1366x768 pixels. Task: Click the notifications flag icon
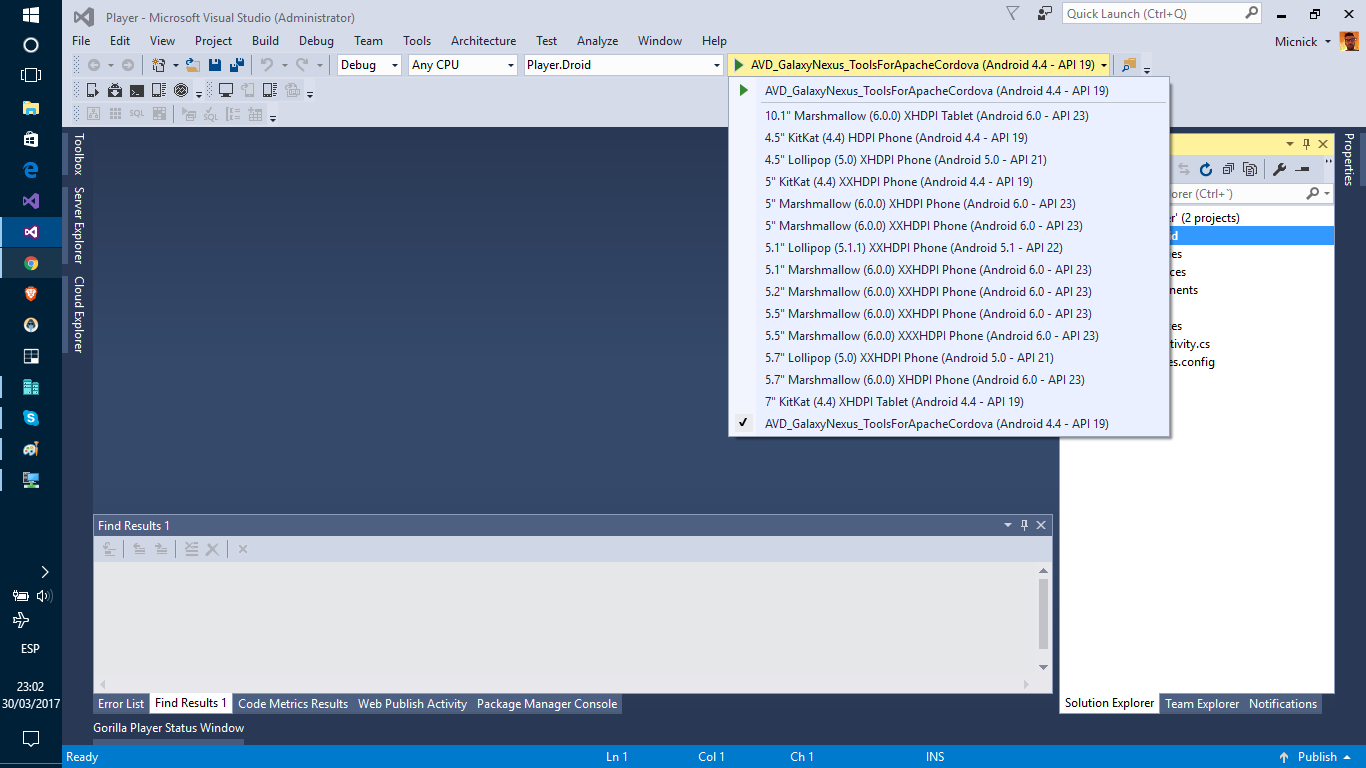coord(1012,13)
